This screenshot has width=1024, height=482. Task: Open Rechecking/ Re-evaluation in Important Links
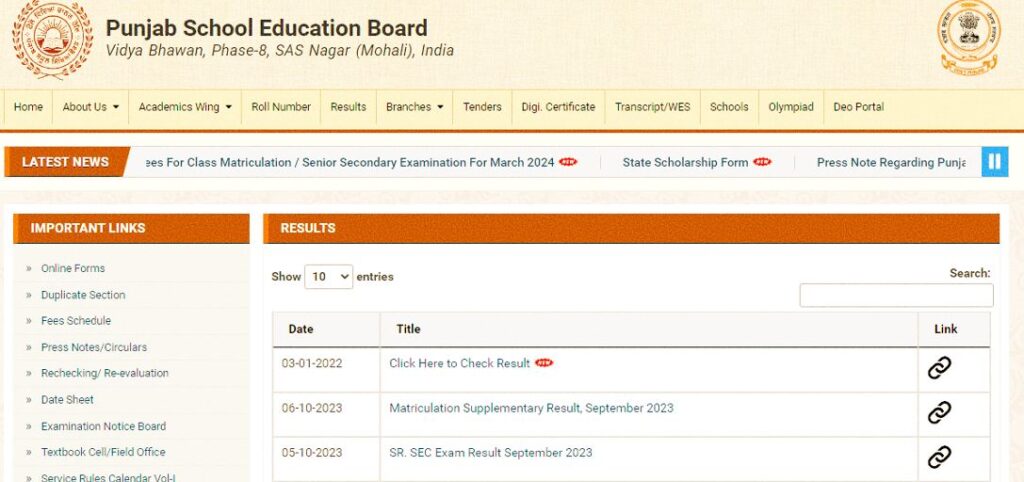click(x=104, y=373)
